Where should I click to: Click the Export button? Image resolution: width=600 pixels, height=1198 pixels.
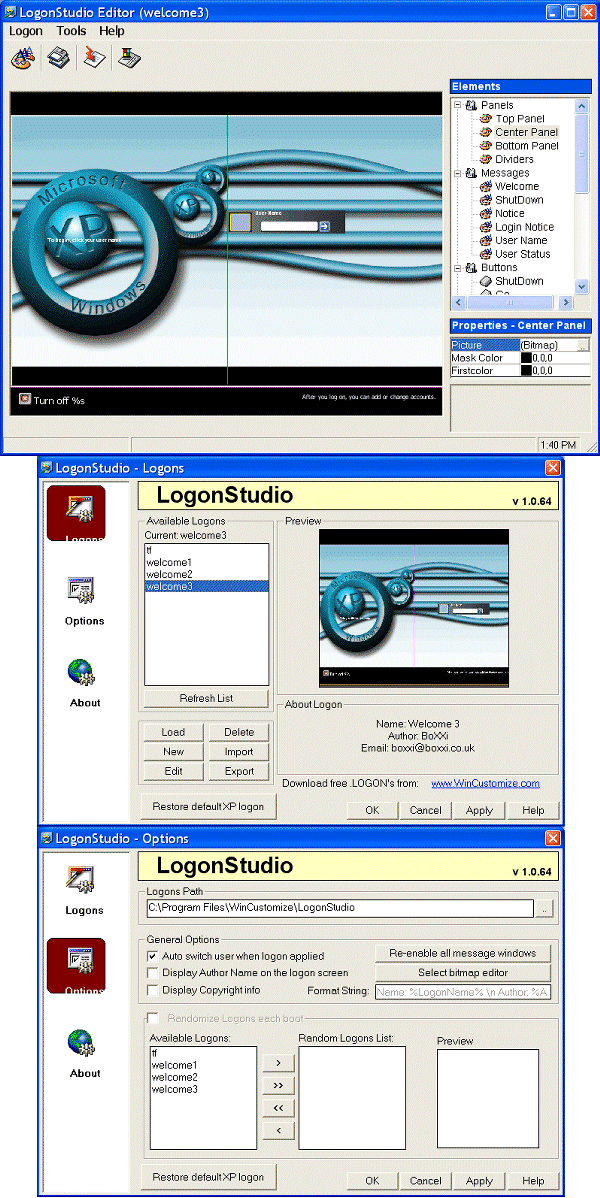239,772
